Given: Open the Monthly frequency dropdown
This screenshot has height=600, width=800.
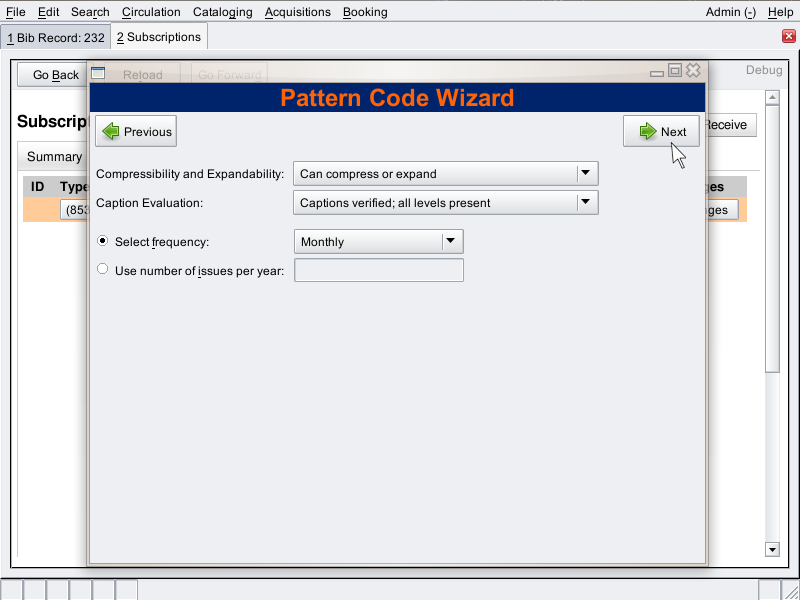Looking at the screenshot, I should (452, 242).
